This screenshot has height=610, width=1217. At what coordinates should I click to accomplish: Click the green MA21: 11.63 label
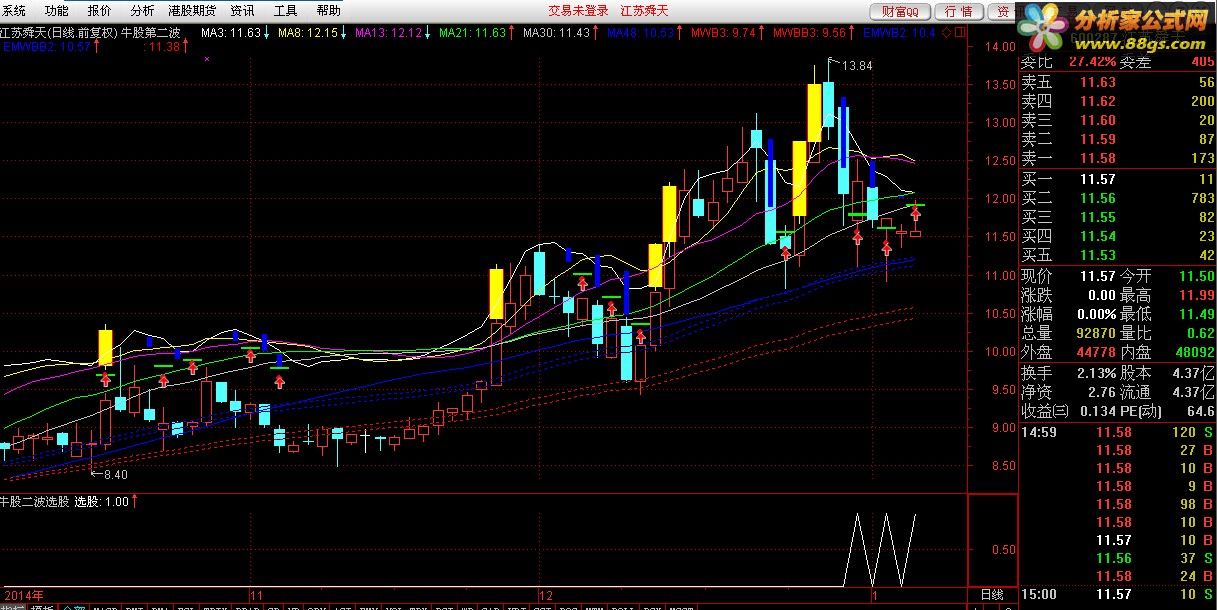pyautogui.click(x=473, y=33)
